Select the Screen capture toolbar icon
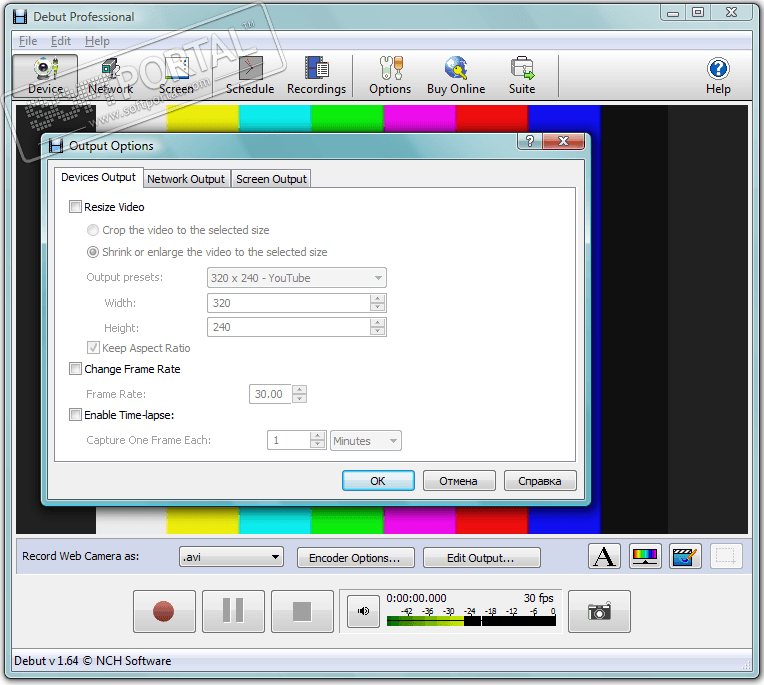Screen dimensions: 764x685 click(x=176, y=76)
